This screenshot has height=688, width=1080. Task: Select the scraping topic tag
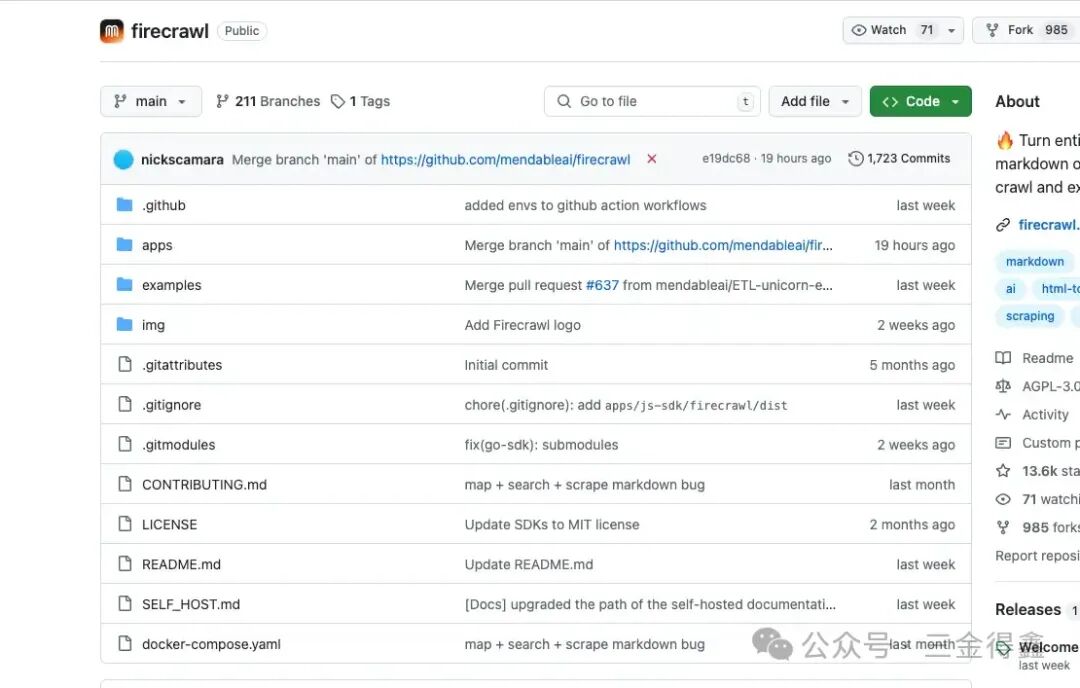(1030, 316)
